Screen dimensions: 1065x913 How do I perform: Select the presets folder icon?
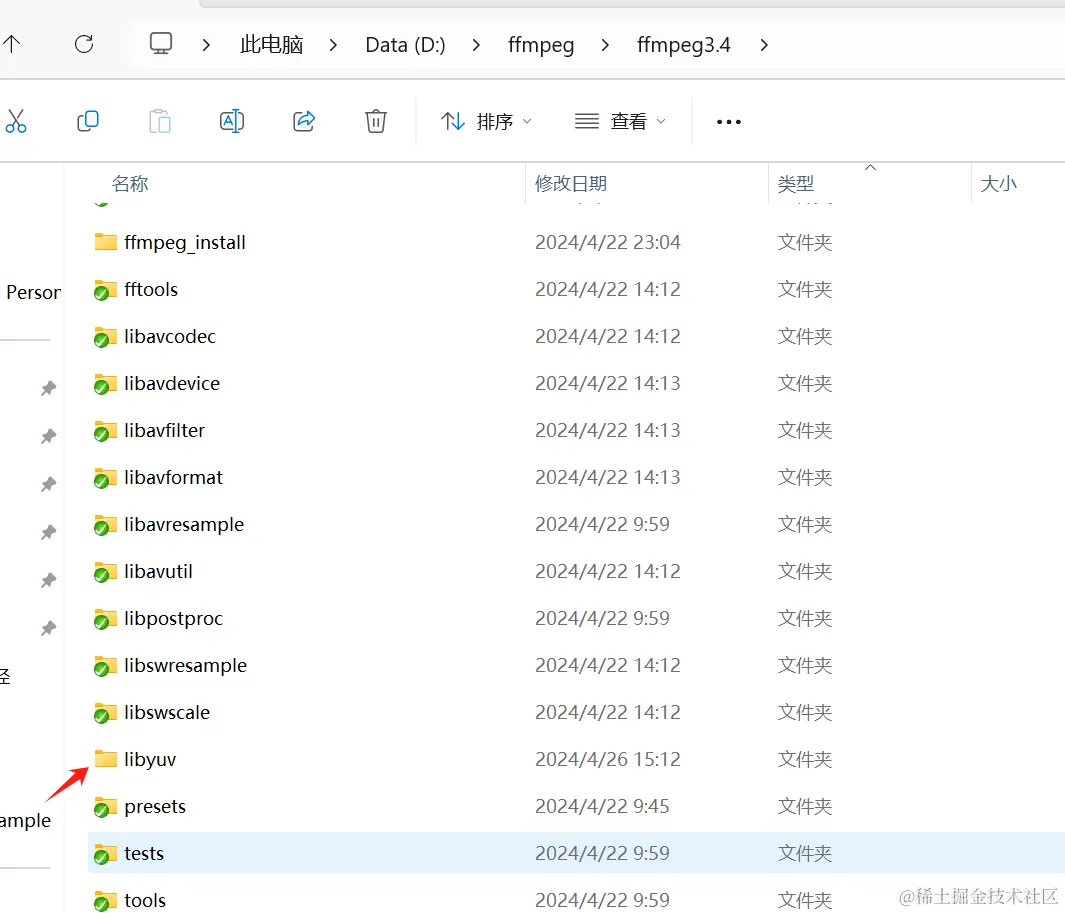105,806
